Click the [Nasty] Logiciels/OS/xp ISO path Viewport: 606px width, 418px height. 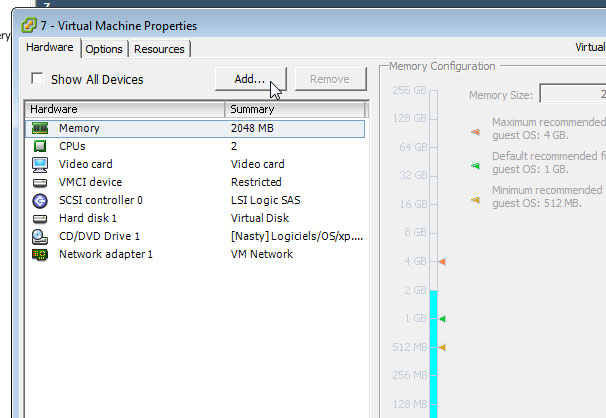(x=297, y=236)
